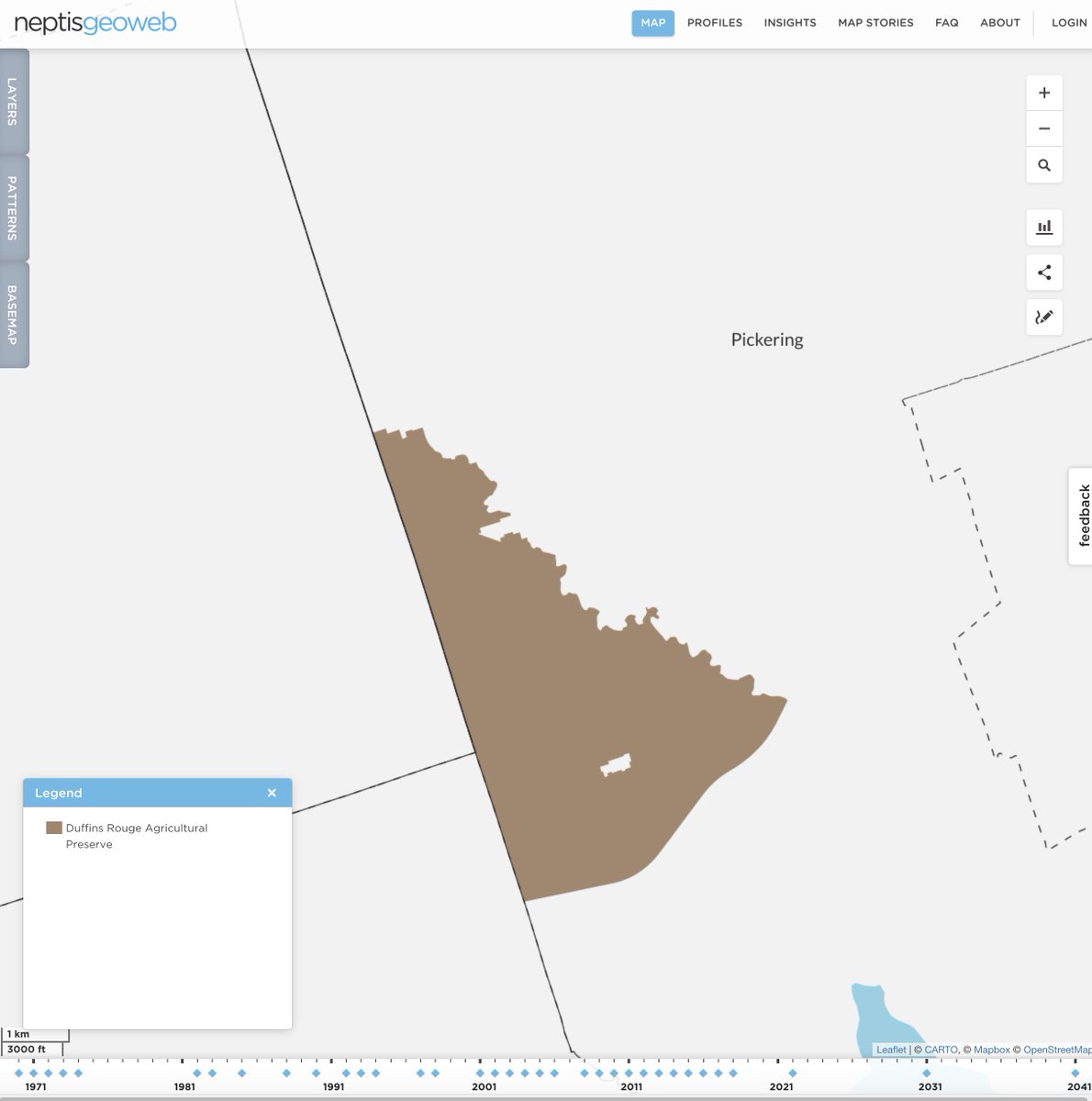The height and width of the screenshot is (1101, 1092).
Task: Select the timeline marker above 2021
Action: click(x=793, y=1073)
